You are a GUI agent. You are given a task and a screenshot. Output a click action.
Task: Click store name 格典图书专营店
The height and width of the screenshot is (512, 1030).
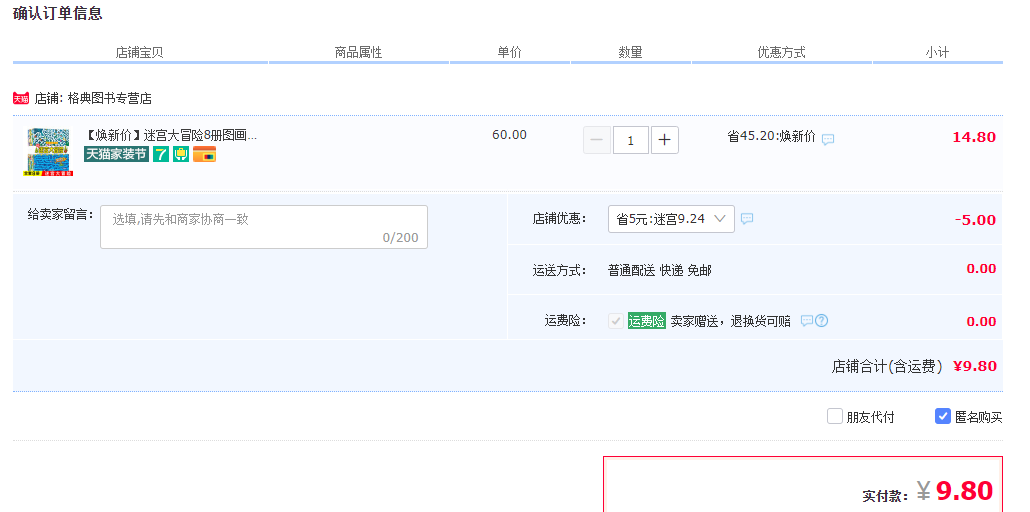[x=110, y=99]
